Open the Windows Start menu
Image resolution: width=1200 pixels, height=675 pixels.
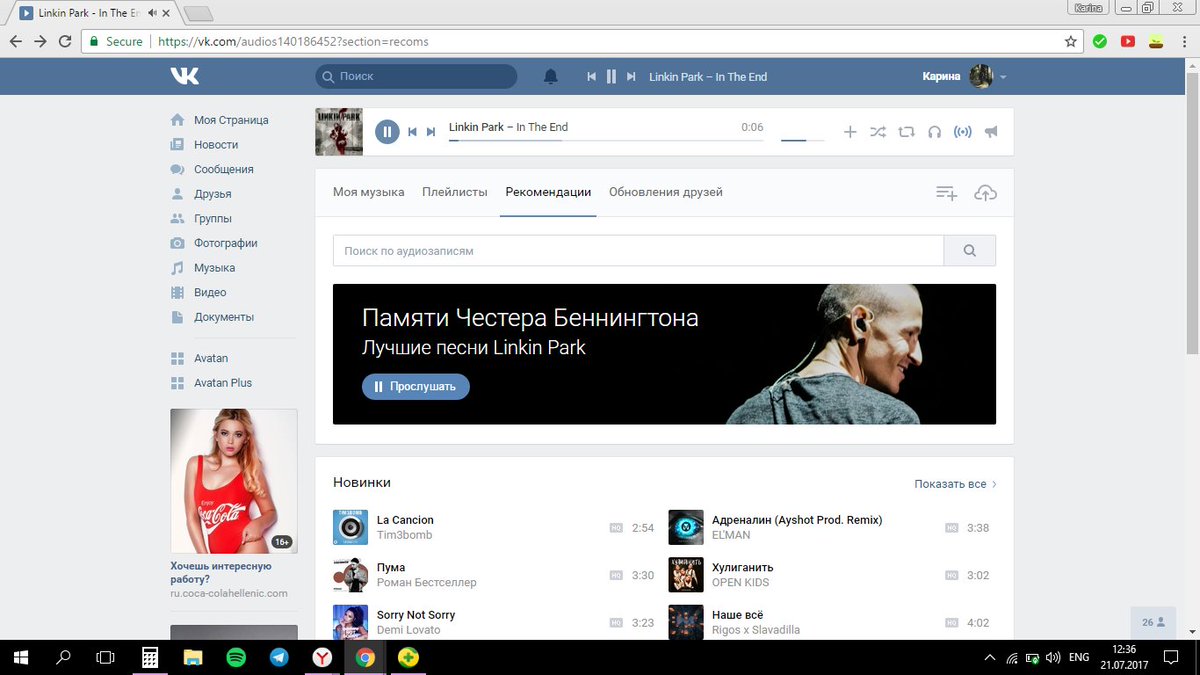[20, 657]
